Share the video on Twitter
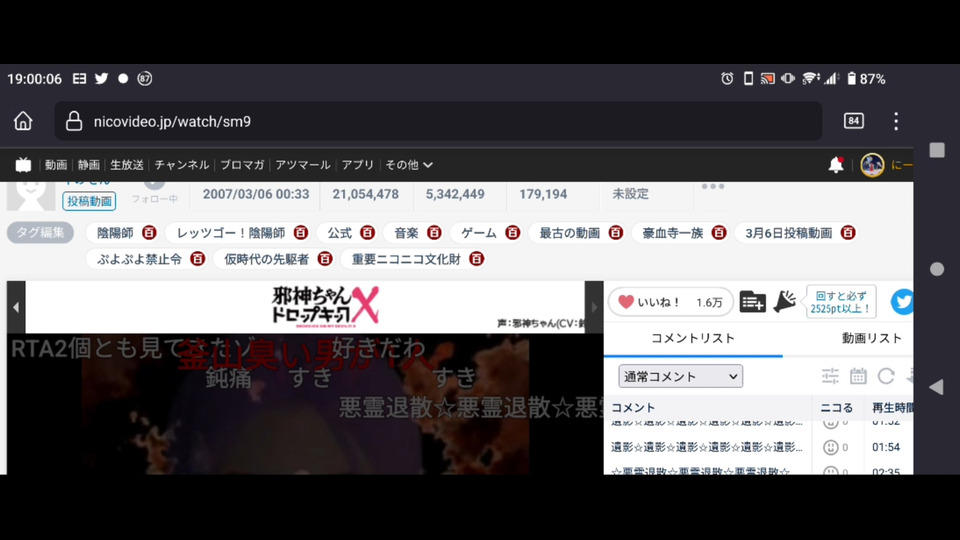The image size is (960, 540). coord(902,302)
